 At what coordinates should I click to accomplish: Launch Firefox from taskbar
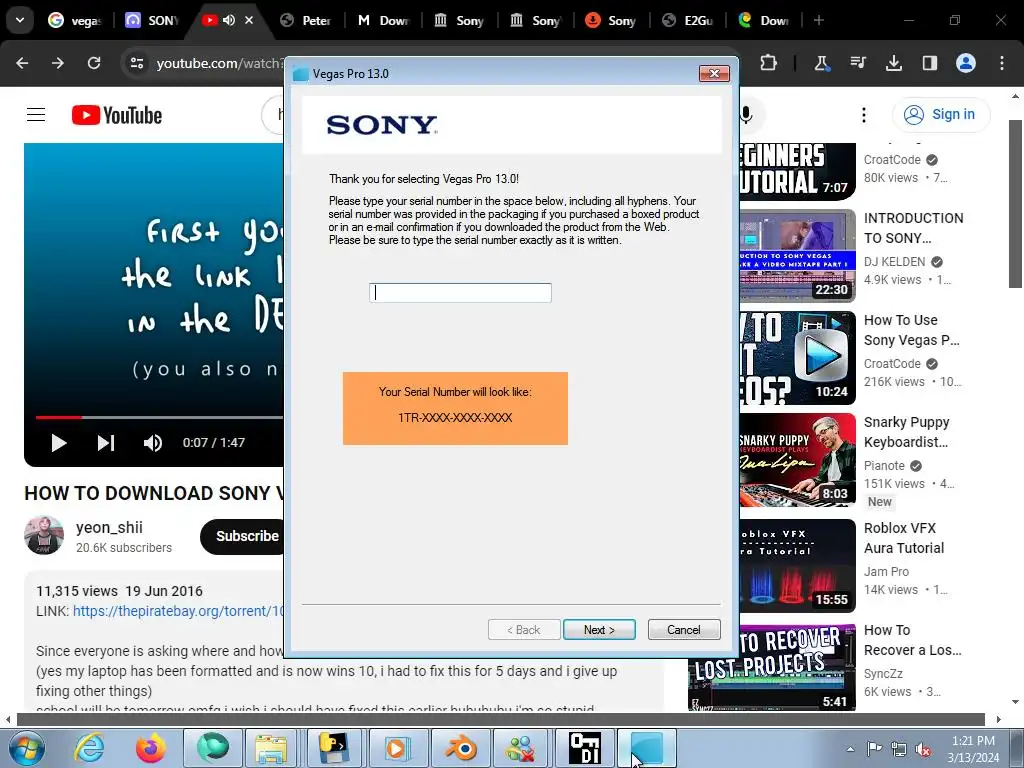(150, 748)
